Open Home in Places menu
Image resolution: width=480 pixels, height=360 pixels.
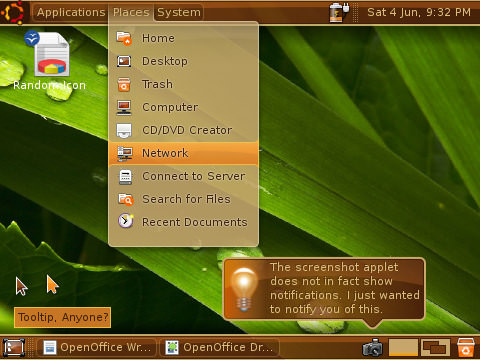pyautogui.click(x=183, y=38)
